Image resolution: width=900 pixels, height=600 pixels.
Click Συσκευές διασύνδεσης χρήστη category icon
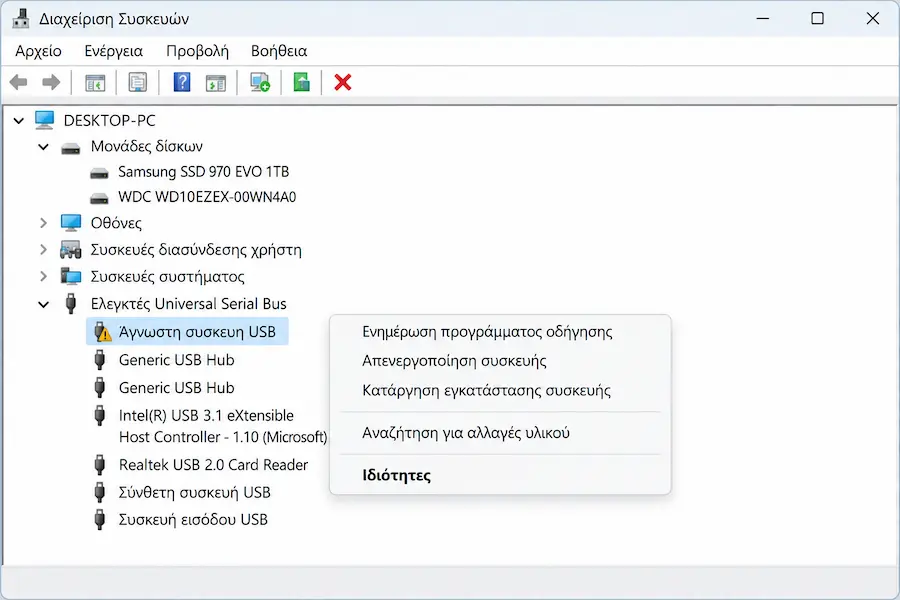coord(71,250)
